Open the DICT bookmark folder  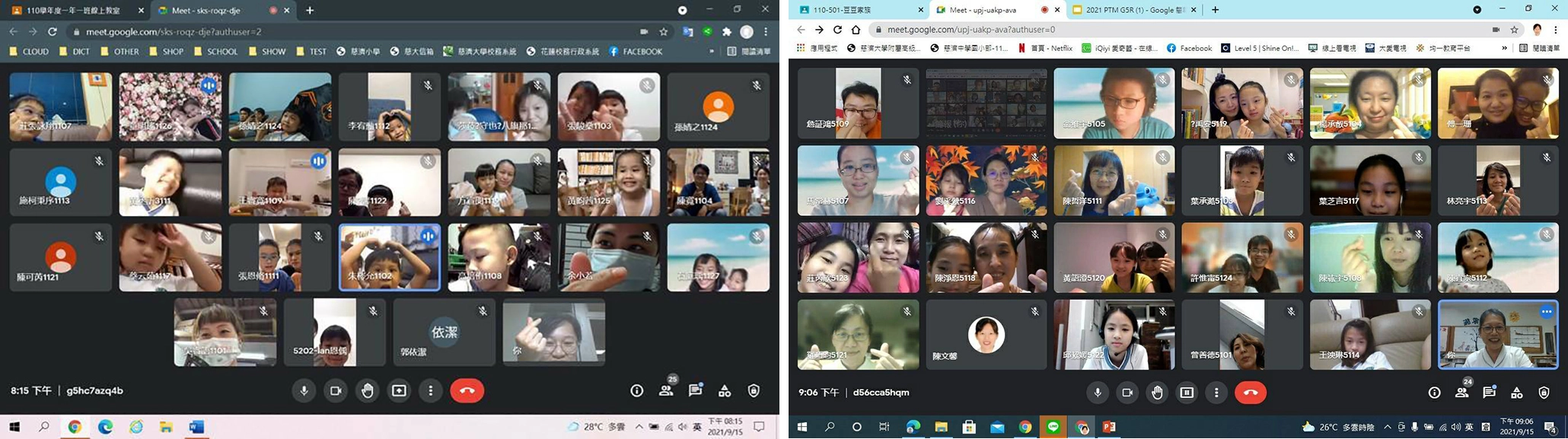coord(75,52)
